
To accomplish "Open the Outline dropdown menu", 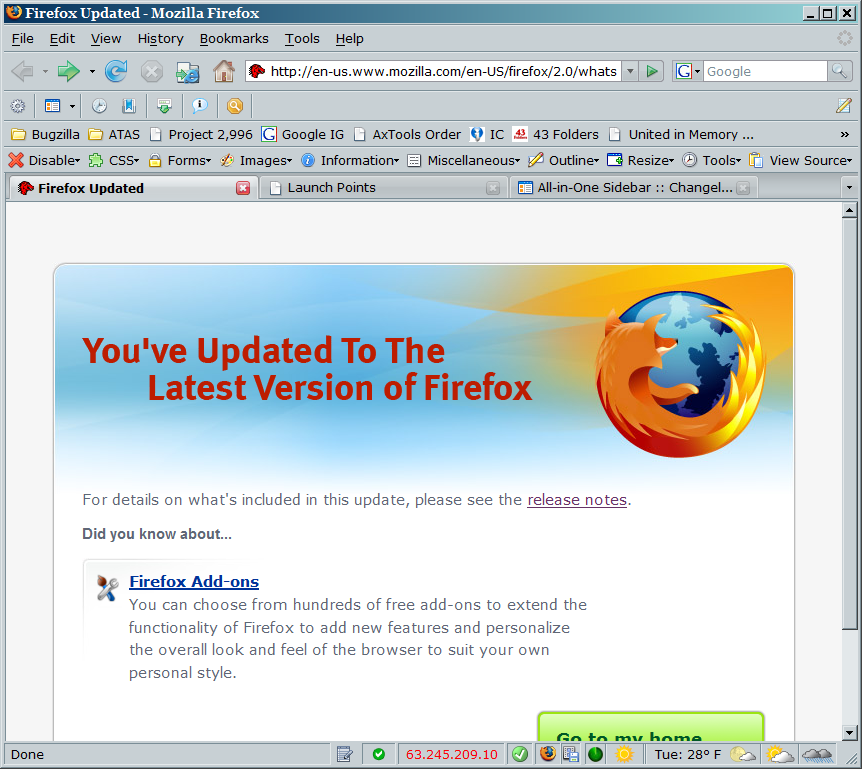I will [x=563, y=161].
